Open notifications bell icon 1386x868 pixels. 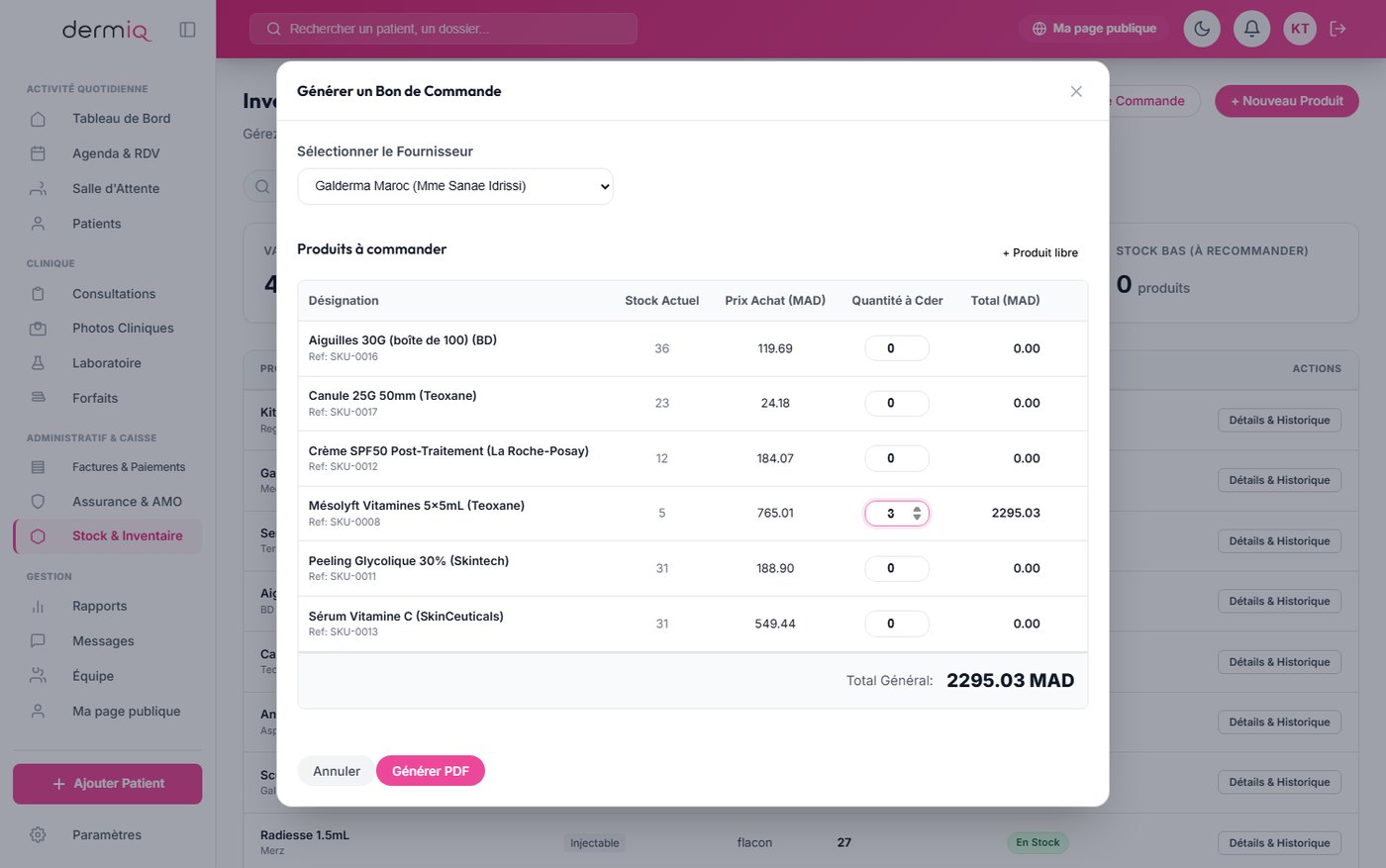coord(1251,29)
